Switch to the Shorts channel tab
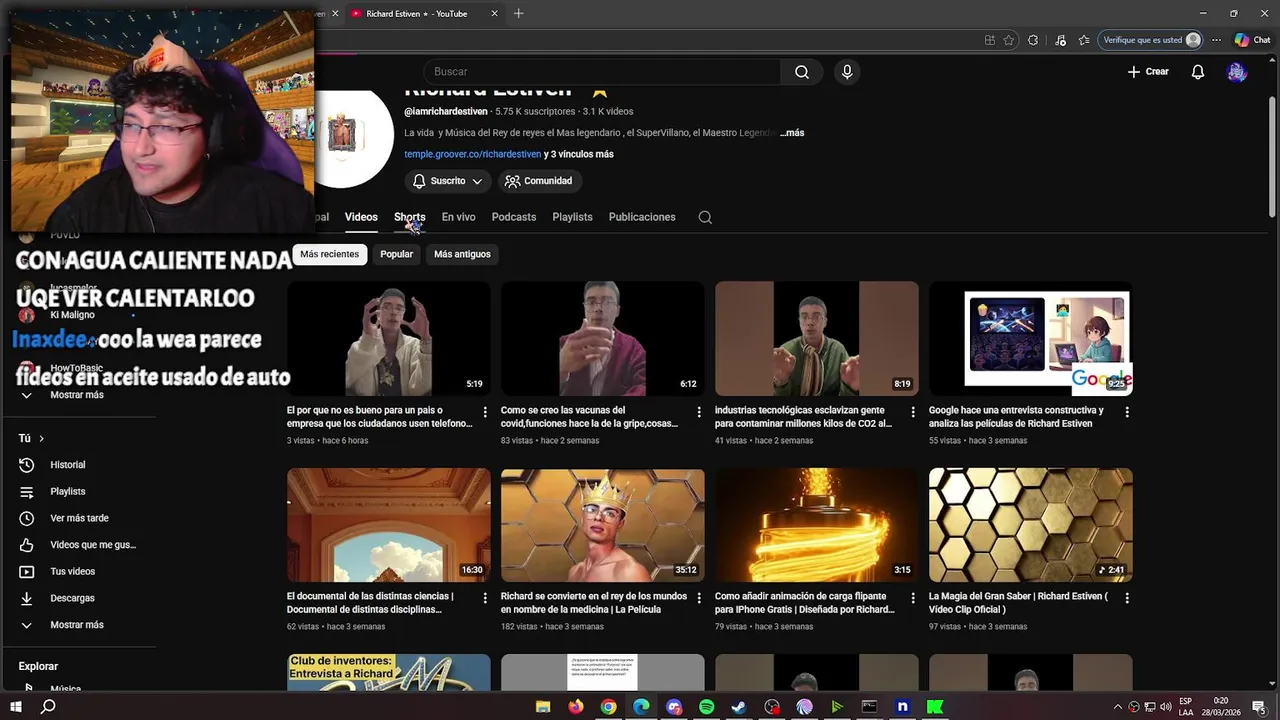1280x720 pixels. click(x=409, y=217)
